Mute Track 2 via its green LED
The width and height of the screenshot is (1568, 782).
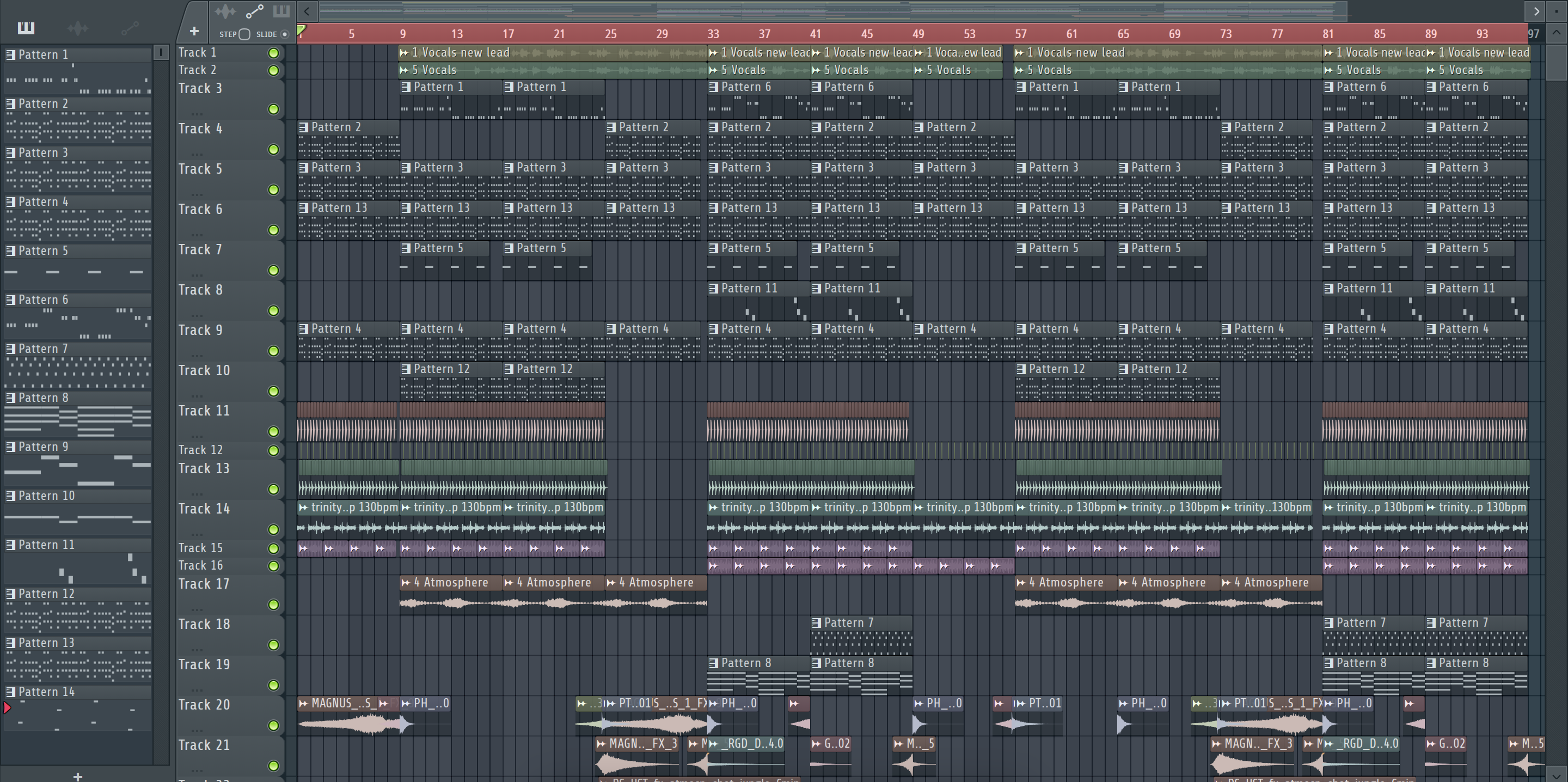tap(274, 71)
